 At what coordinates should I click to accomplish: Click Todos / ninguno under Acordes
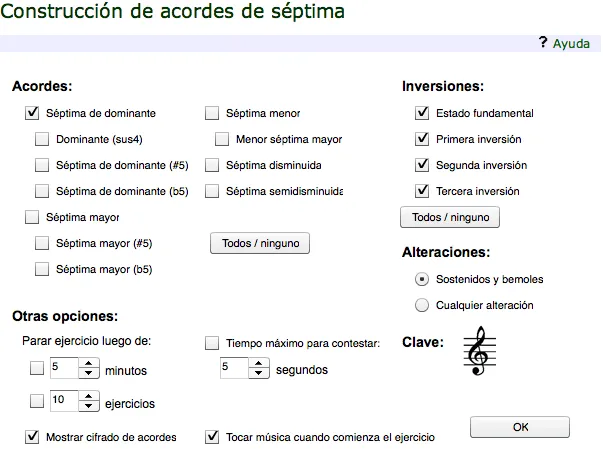(x=260, y=243)
